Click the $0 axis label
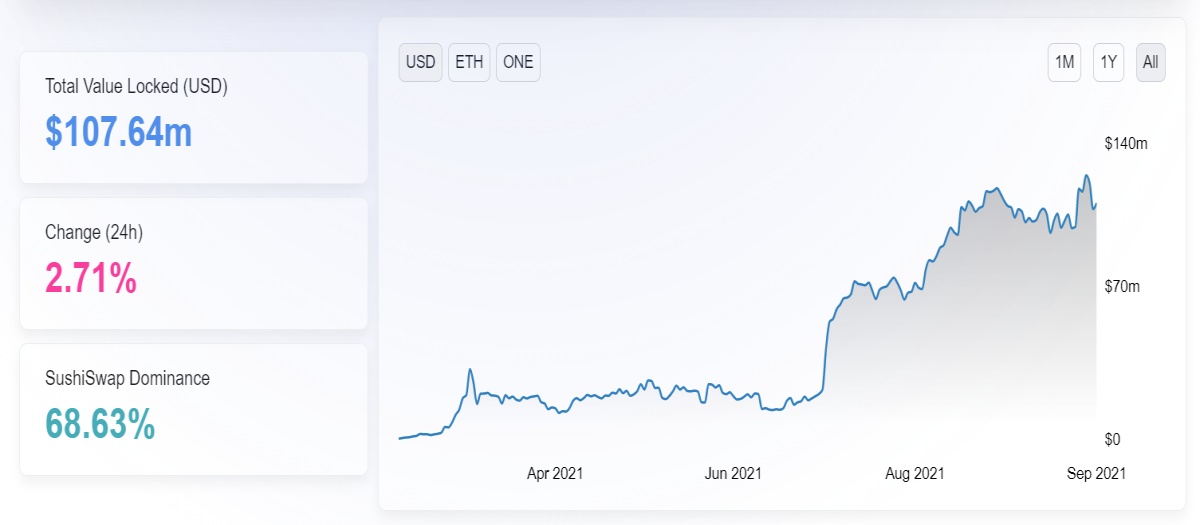Screen dimensions: 1200x525 (x=1113, y=440)
